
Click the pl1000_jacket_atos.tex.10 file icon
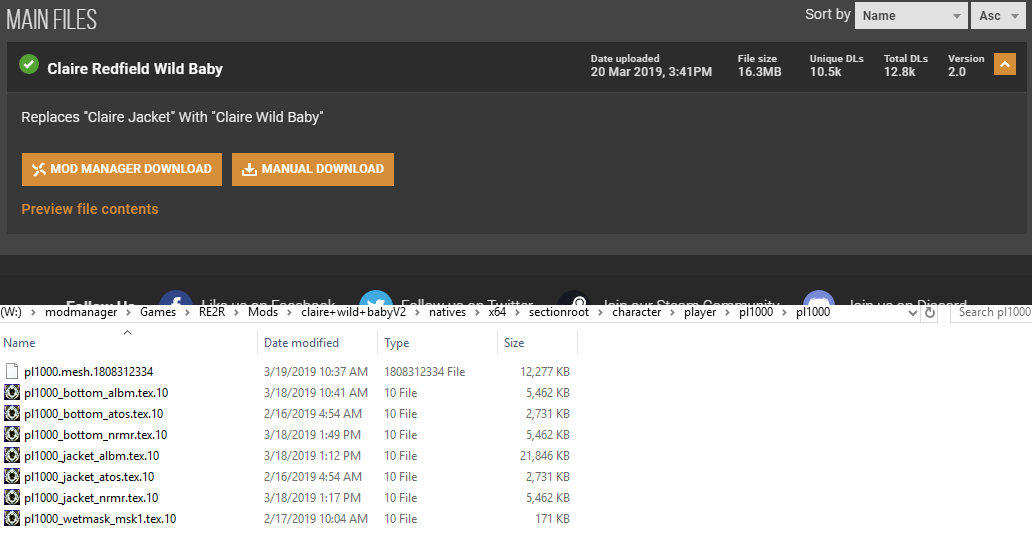point(12,476)
